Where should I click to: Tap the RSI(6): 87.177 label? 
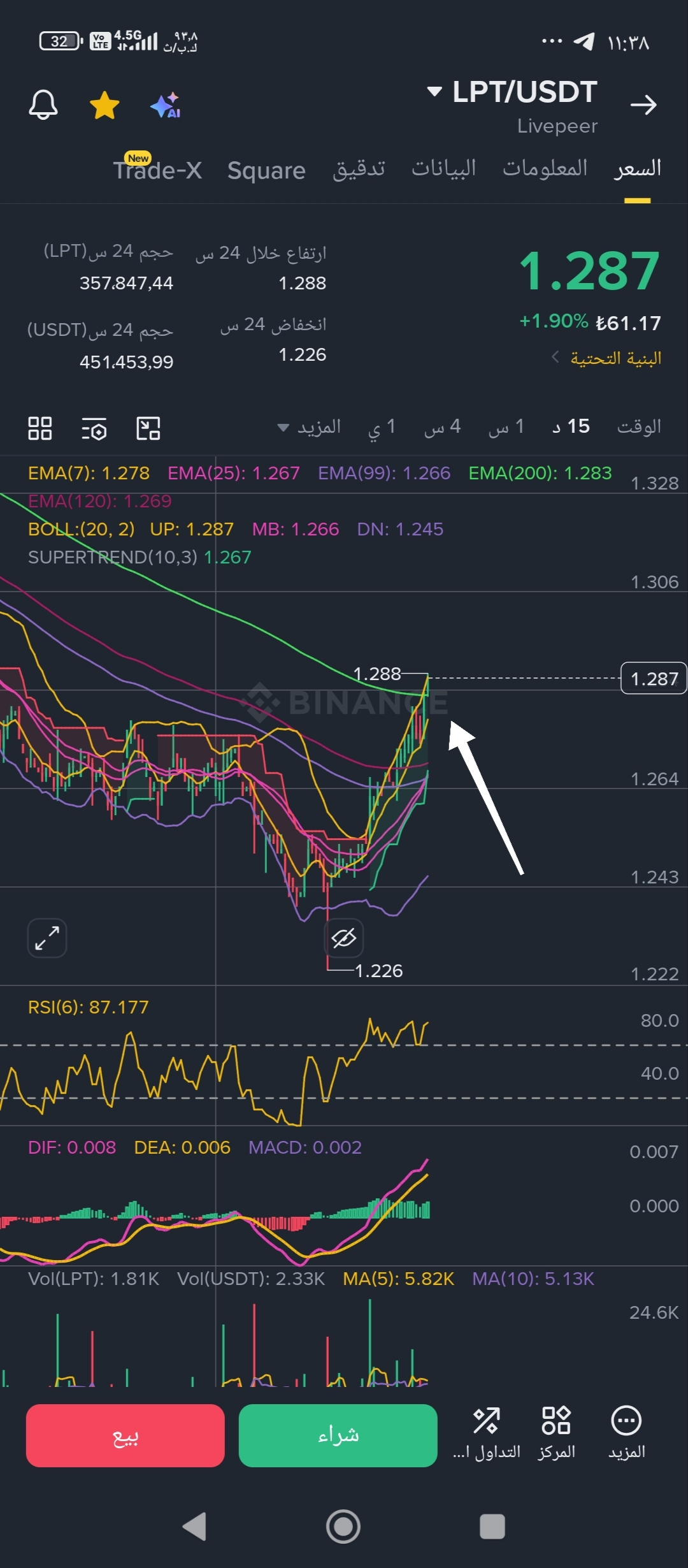pos(88,1007)
